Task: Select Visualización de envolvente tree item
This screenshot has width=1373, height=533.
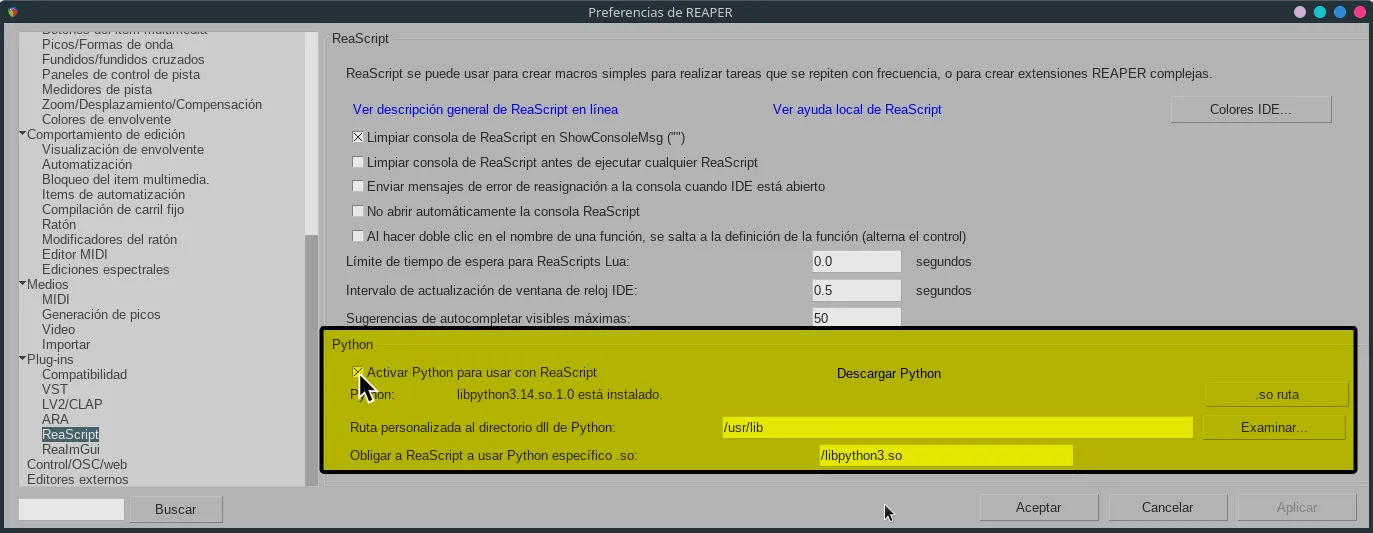Action: 123,150
